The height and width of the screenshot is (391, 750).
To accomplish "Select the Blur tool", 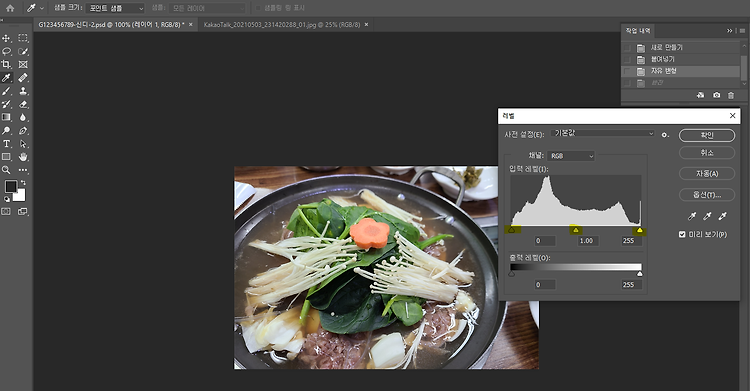I will [22, 117].
